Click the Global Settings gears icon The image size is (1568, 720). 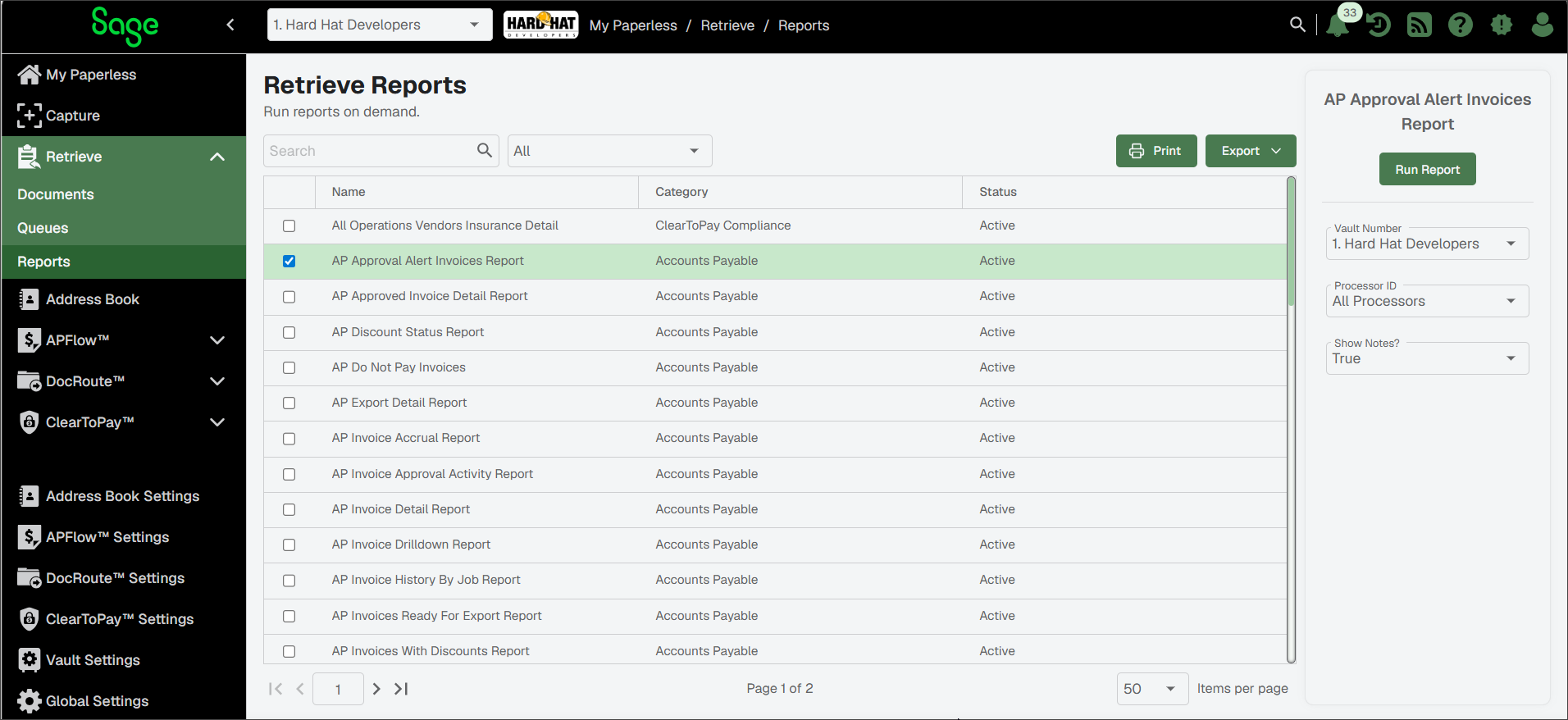coord(30,701)
